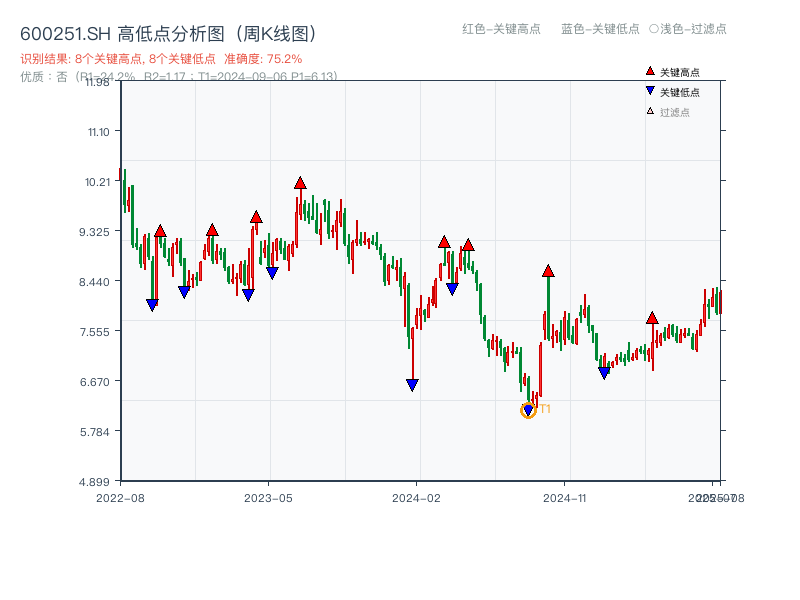Click the 2024-11 date axis label
Image resolution: width=800 pixels, height=600 pixels.
click(564, 497)
